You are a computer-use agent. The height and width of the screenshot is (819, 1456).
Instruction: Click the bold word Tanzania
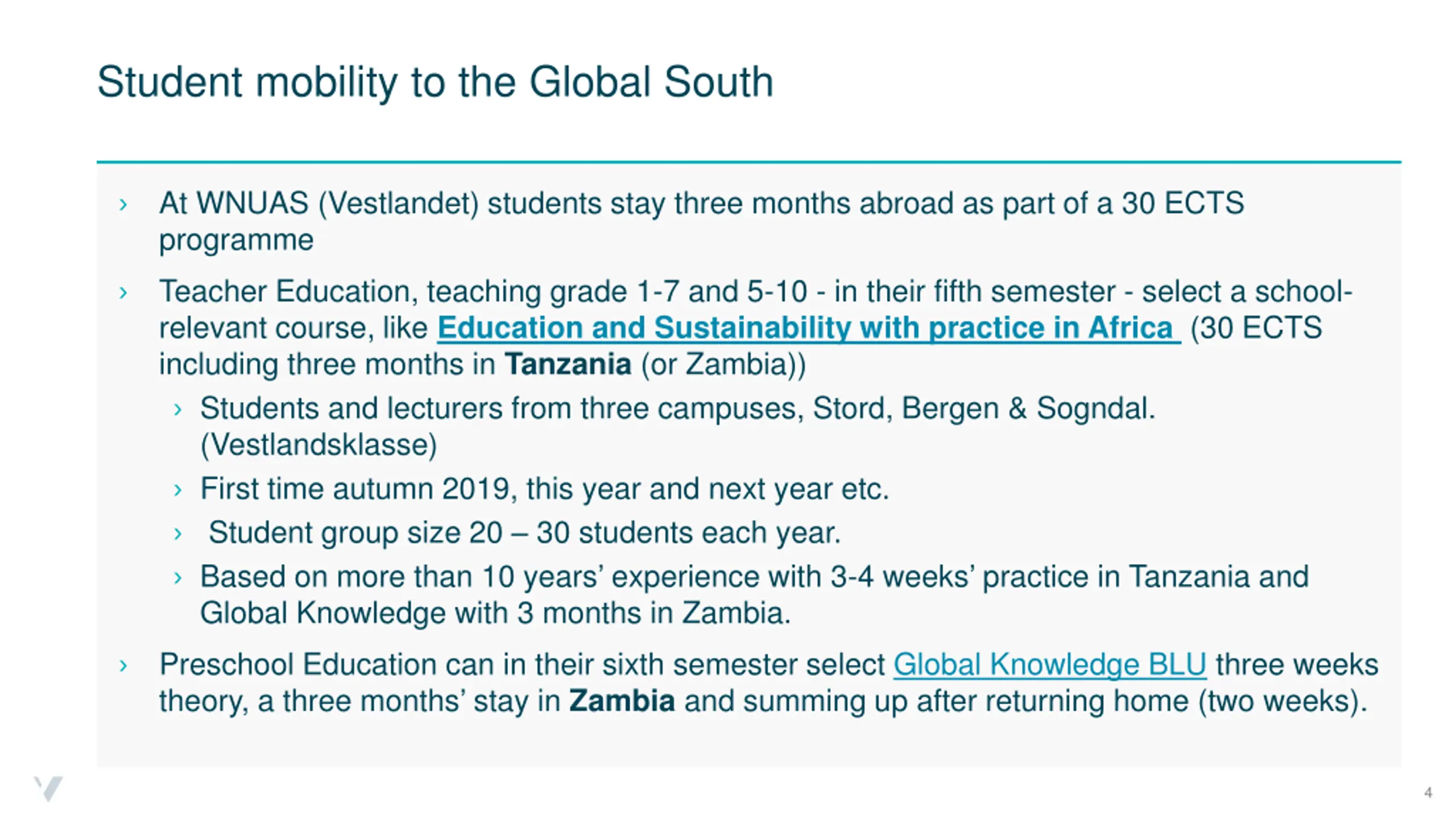[x=568, y=364]
